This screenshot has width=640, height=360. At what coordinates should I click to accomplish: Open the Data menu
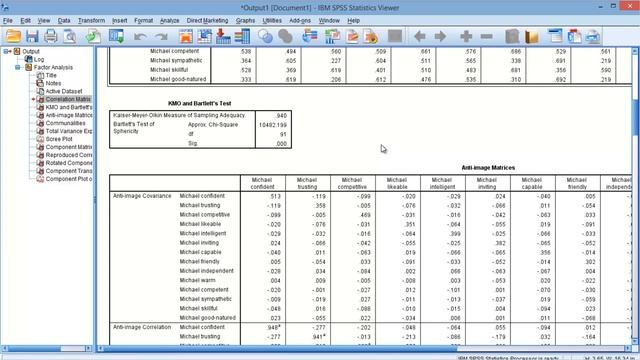coord(64,20)
